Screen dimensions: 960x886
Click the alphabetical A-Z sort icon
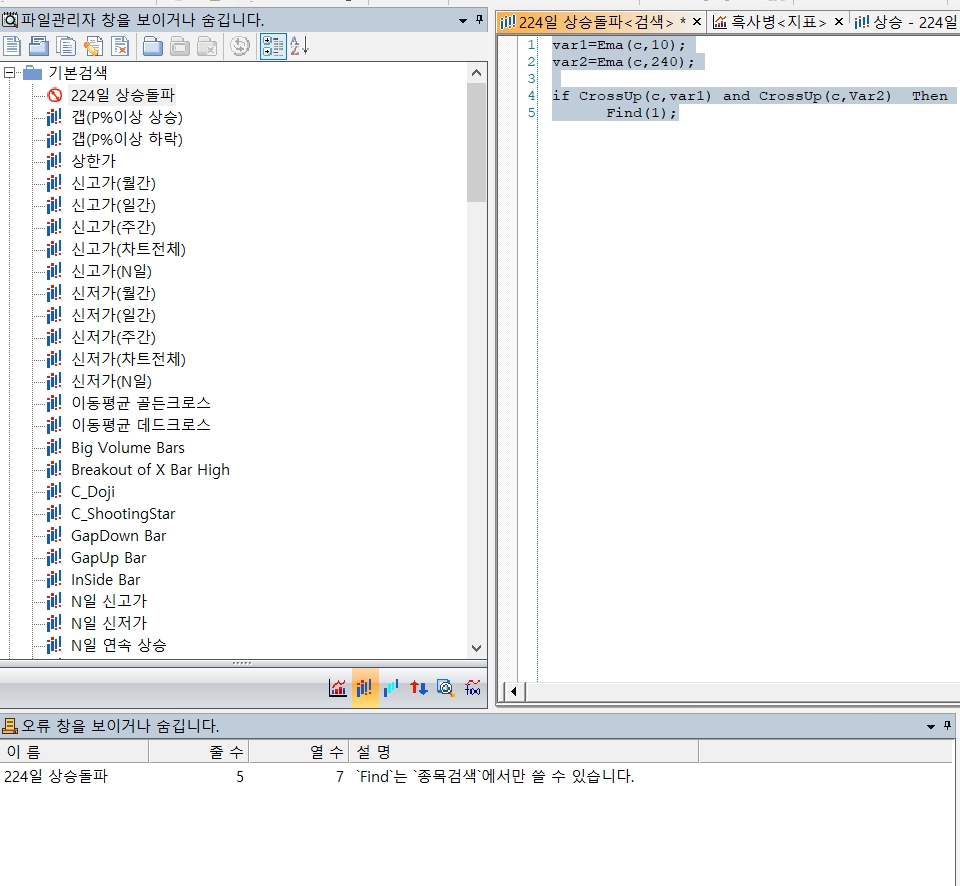(x=299, y=45)
